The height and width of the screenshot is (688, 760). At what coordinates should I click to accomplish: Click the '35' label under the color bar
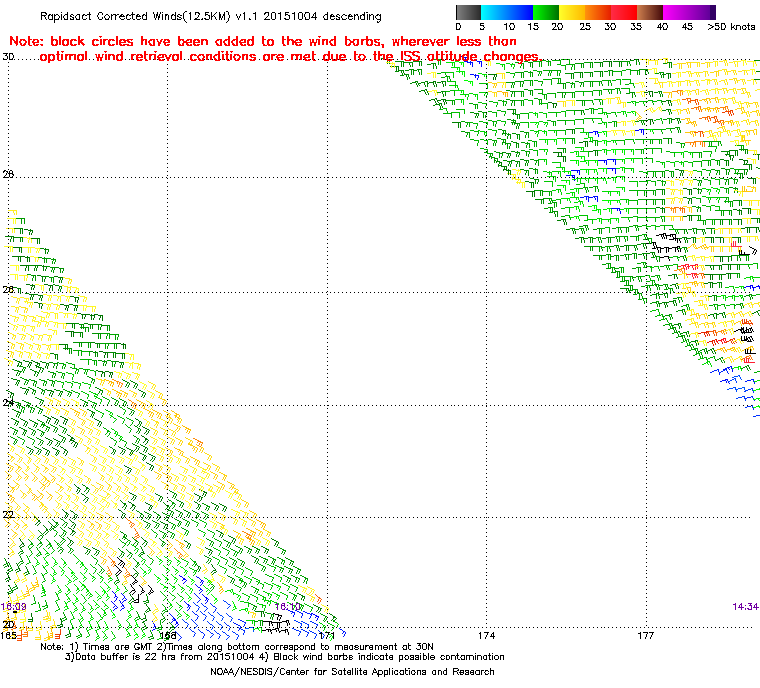[x=636, y=27]
